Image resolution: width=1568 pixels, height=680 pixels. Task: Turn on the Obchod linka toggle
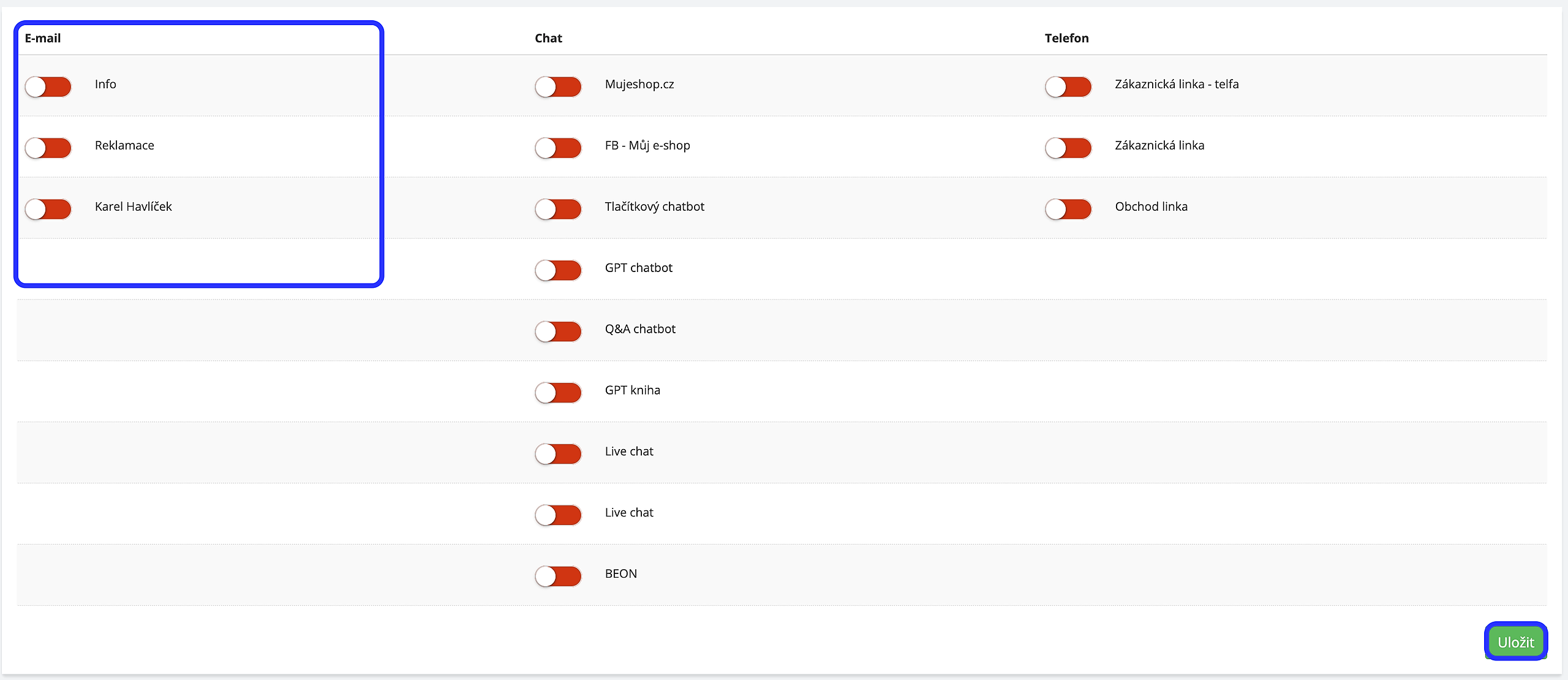click(x=1068, y=209)
